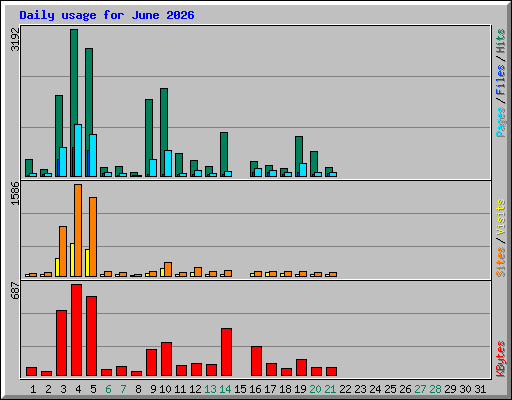The image size is (512, 400).
Task: Click green weekend day label 7
Action: point(123,389)
